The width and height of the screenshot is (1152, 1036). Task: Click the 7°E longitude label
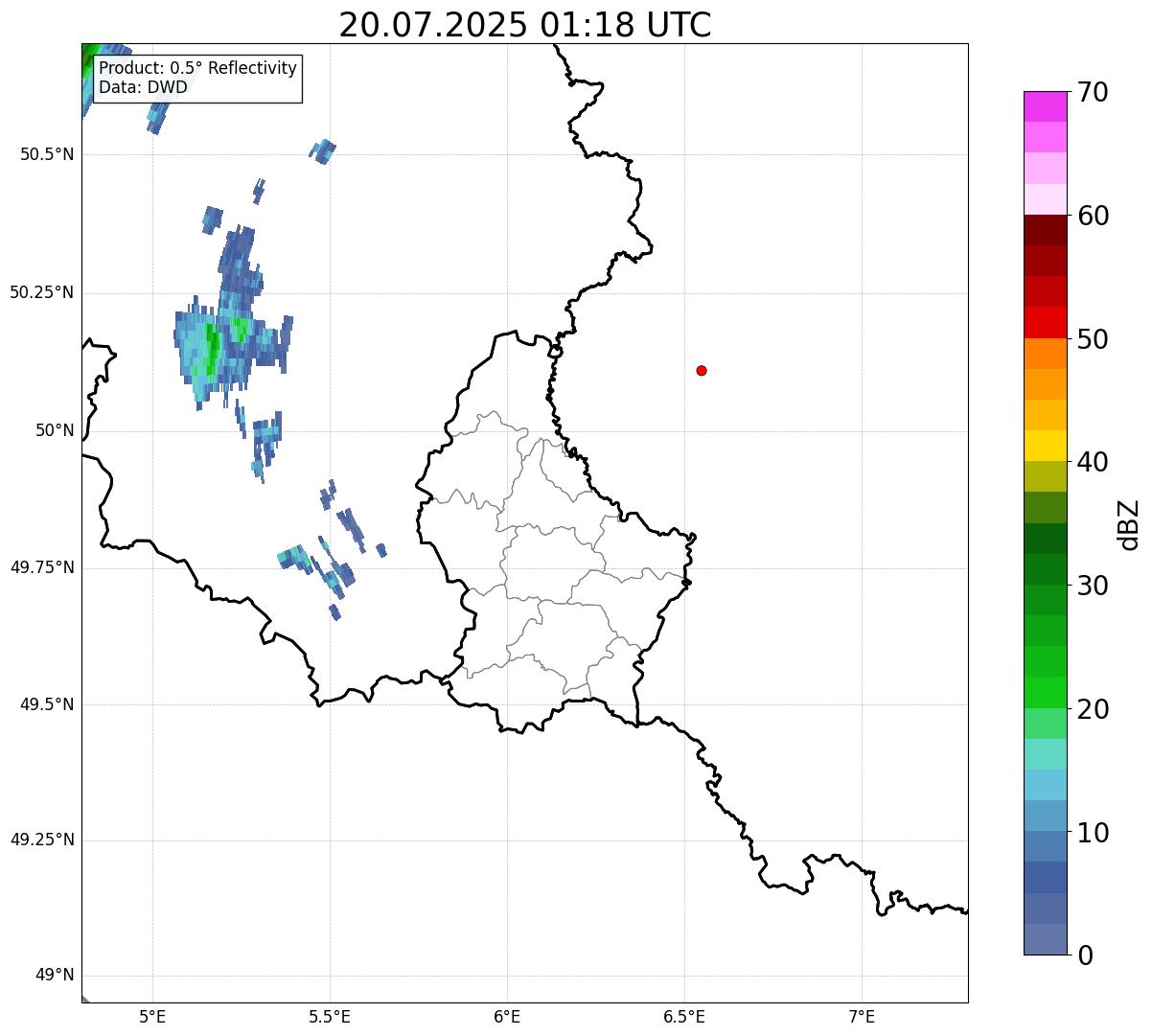coord(862,1016)
